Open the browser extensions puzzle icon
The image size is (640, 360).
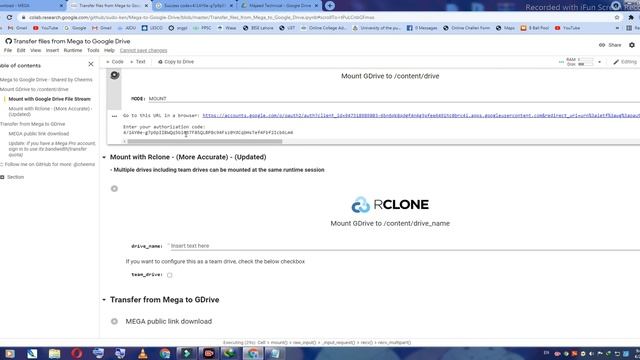tap(631, 18)
